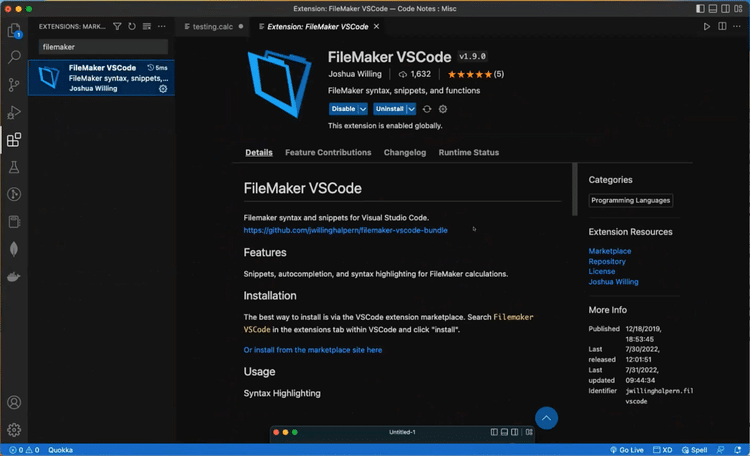Open customize layout icon in title bar
750x456 pixels.
[739, 9]
